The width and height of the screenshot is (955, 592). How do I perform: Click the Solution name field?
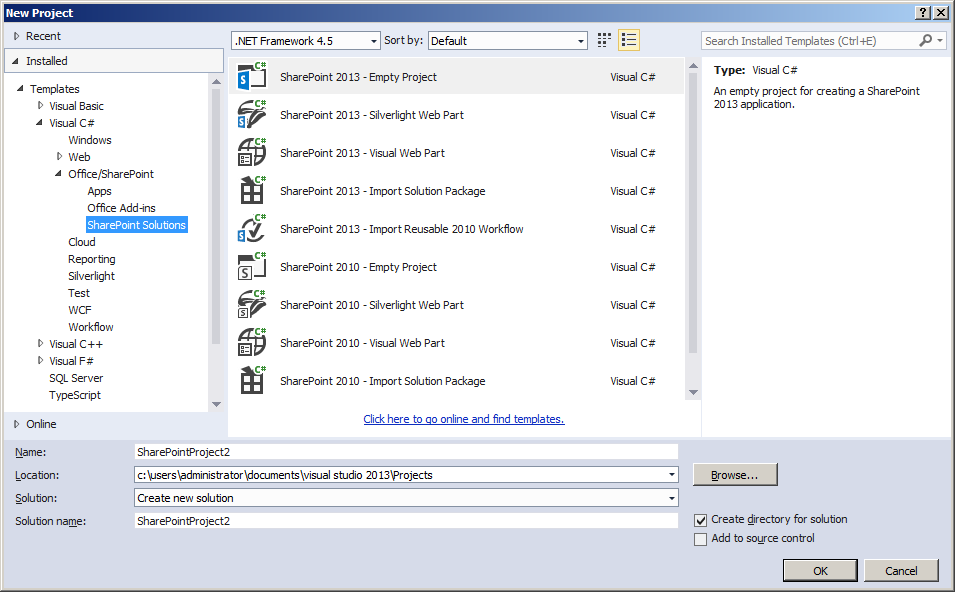pyautogui.click(x=406, y=521)
